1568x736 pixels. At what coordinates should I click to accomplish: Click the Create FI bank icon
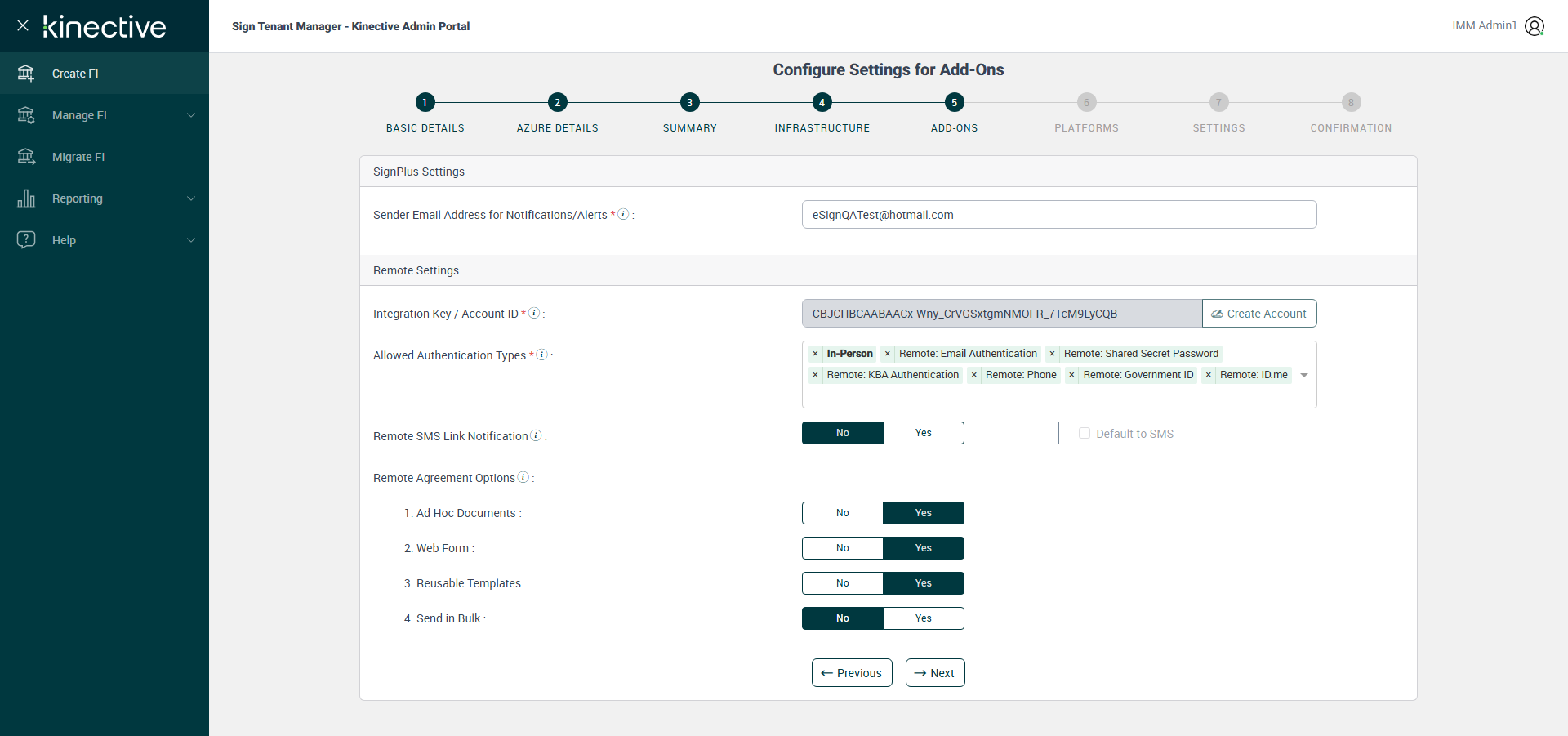(26, 74)
